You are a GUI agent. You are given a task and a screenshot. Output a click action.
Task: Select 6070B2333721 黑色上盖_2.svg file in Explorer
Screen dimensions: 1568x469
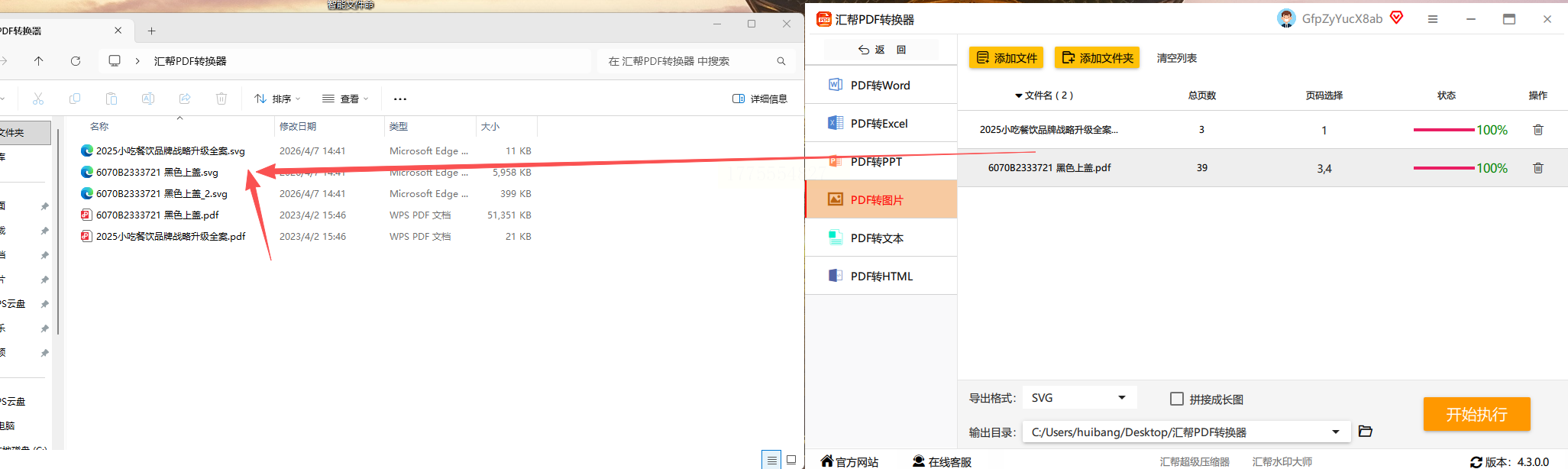point(162,193)
